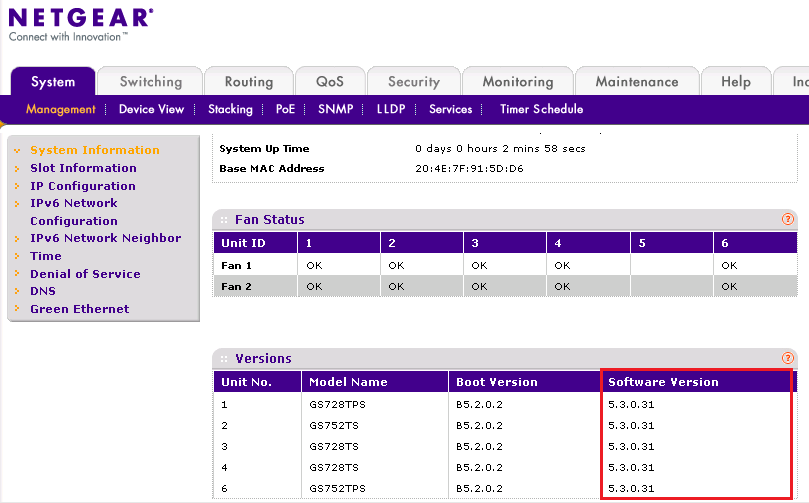Switch to the Switching tab
The height and width of the screenshot is (503, 809).
coord(151,82)
